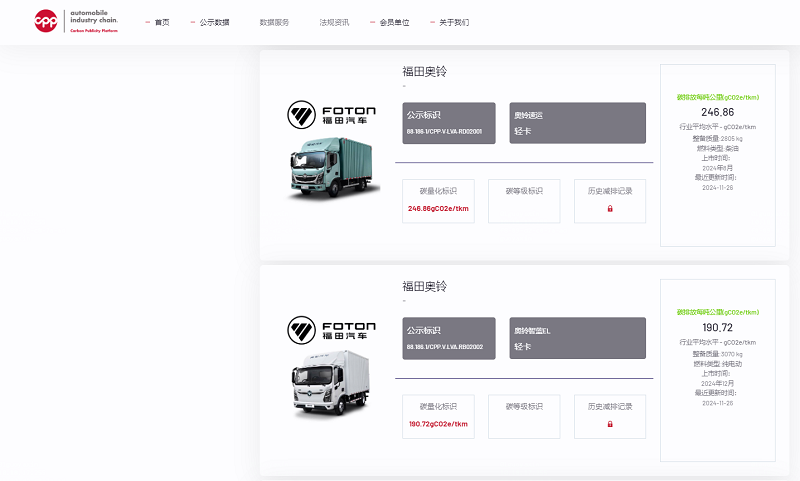Click the 福田奥铃 title of the second card
800x481 pixels.
[x=424, y=287]
